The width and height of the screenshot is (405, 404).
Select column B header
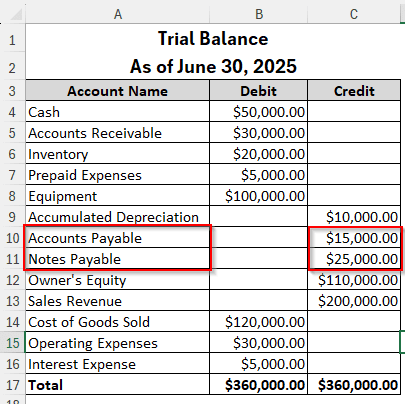point(259,15)
